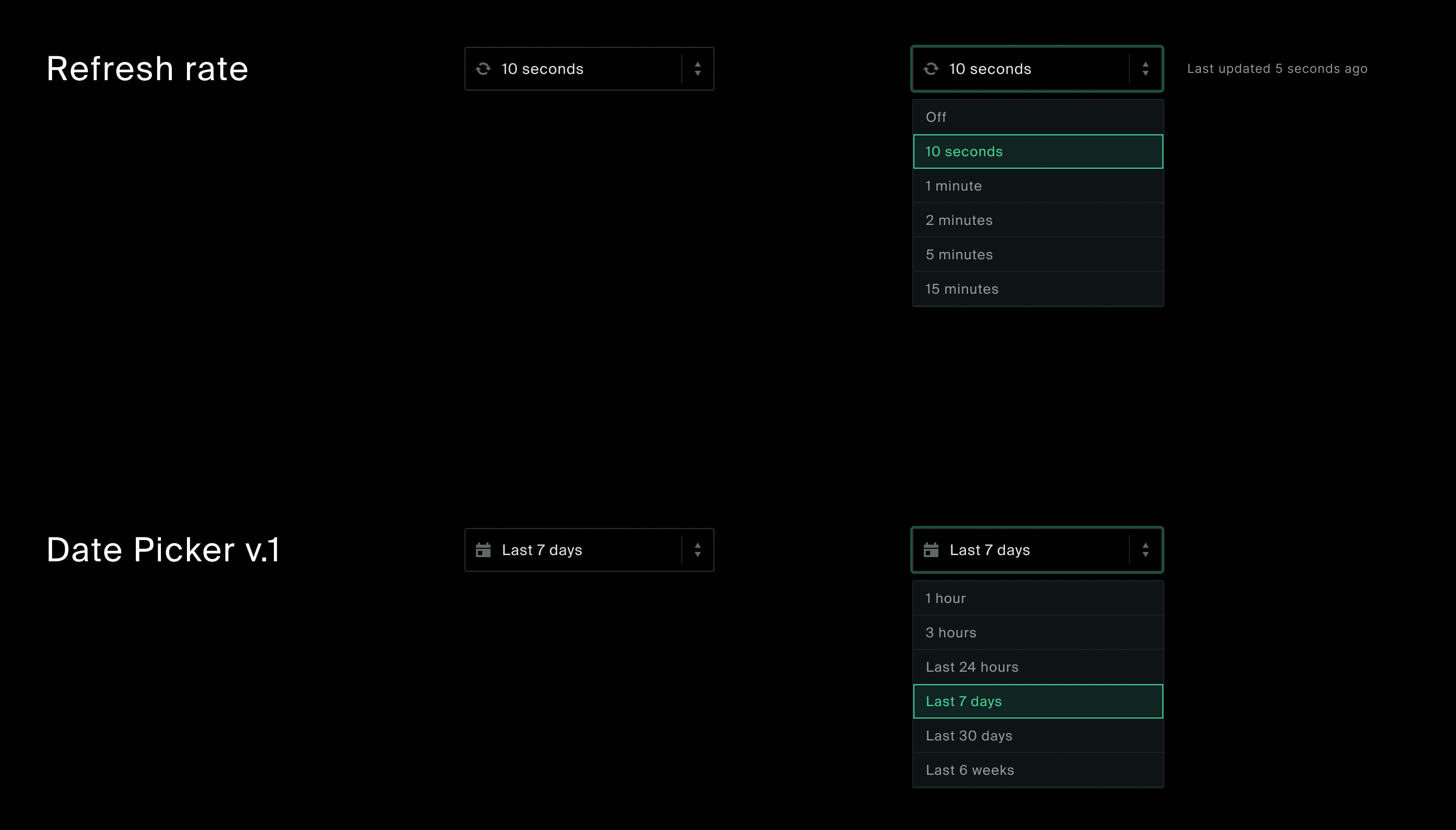Pick 2 minutes refresh option

coord(1037,220)
